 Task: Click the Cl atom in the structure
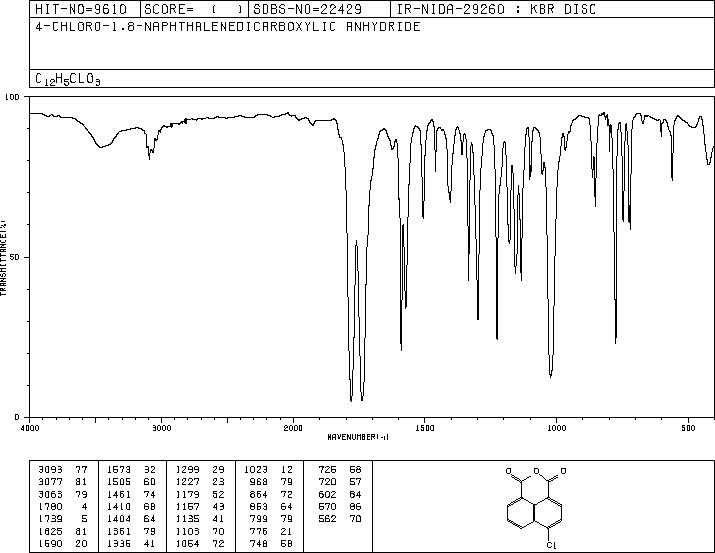coord(551,545)
